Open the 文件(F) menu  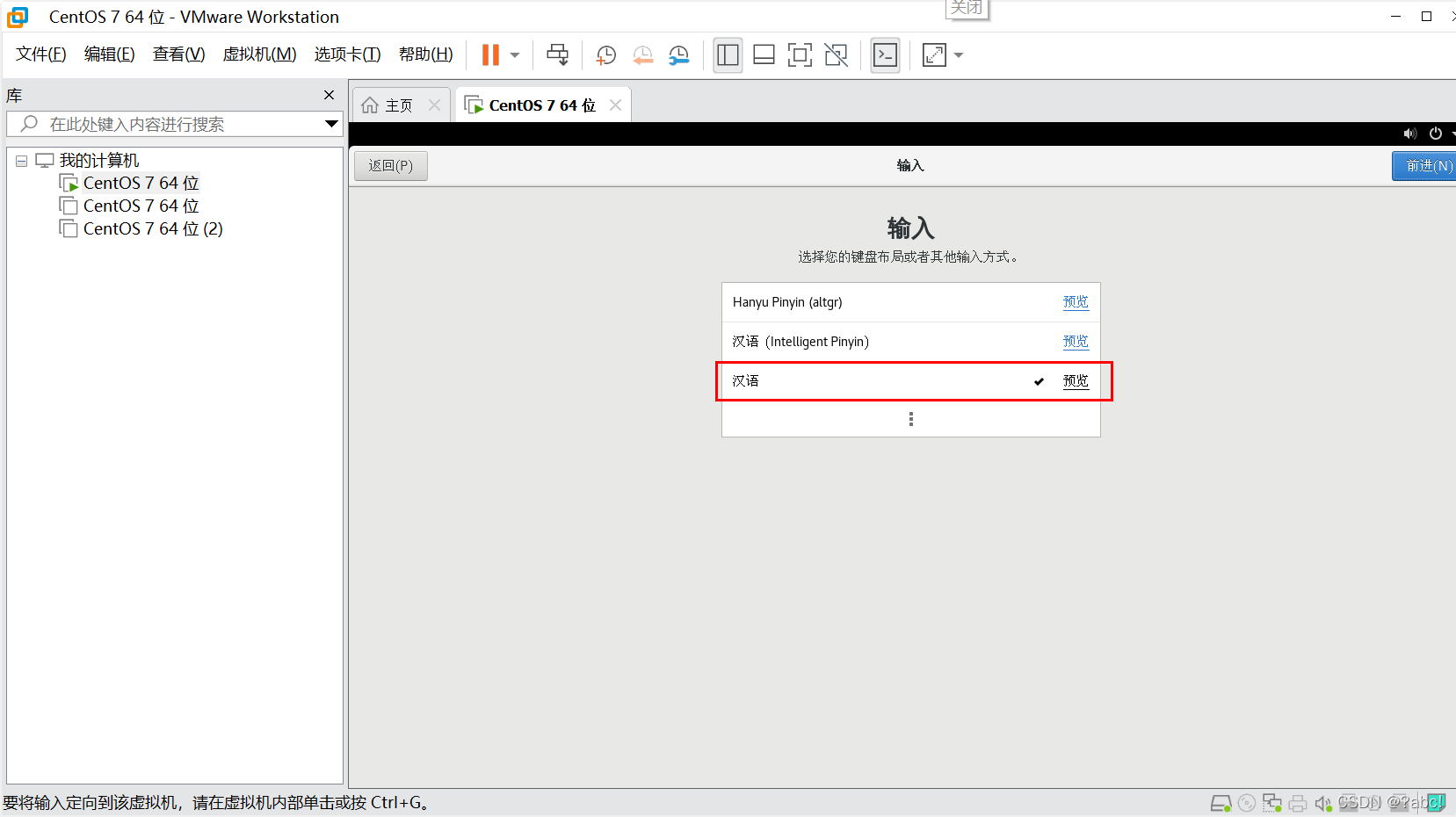click(x=41, y=54)
